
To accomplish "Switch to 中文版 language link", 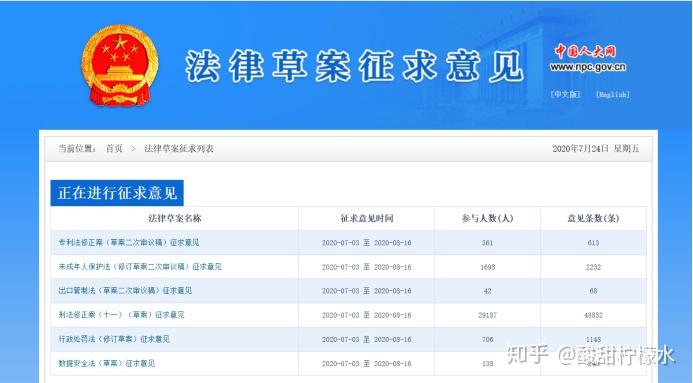I will [x=565, y=95].
